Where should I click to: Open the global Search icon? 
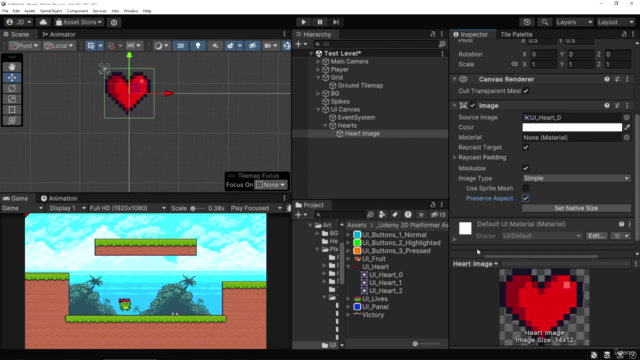(544, 22)
